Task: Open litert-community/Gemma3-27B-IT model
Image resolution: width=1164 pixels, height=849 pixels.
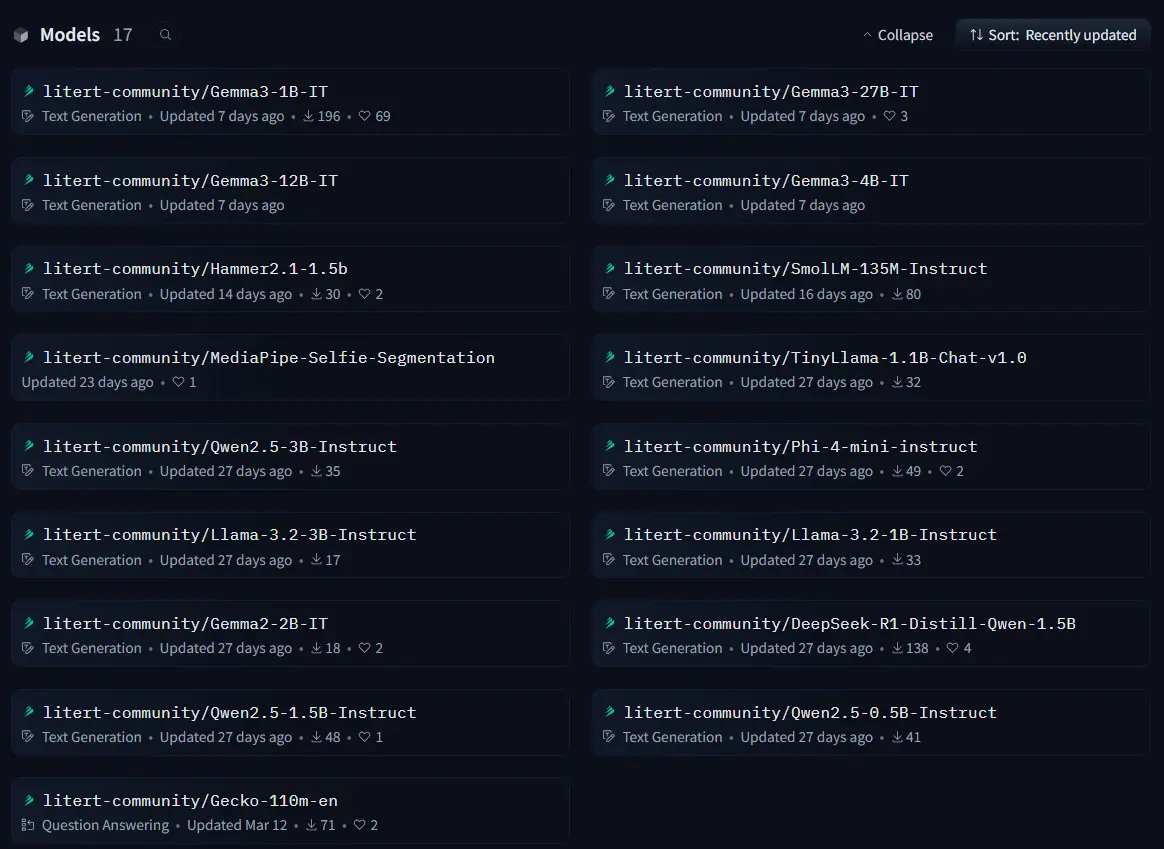Action: [x=871, y=102]
